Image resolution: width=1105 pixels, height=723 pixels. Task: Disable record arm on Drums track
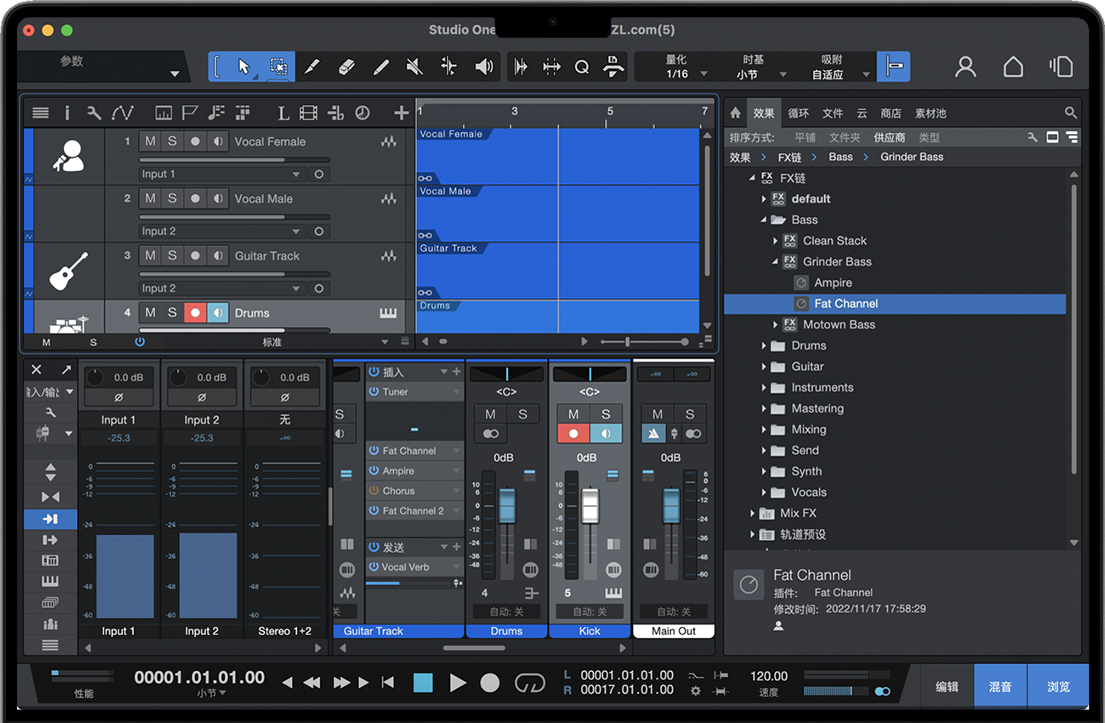tap(195, 313)
